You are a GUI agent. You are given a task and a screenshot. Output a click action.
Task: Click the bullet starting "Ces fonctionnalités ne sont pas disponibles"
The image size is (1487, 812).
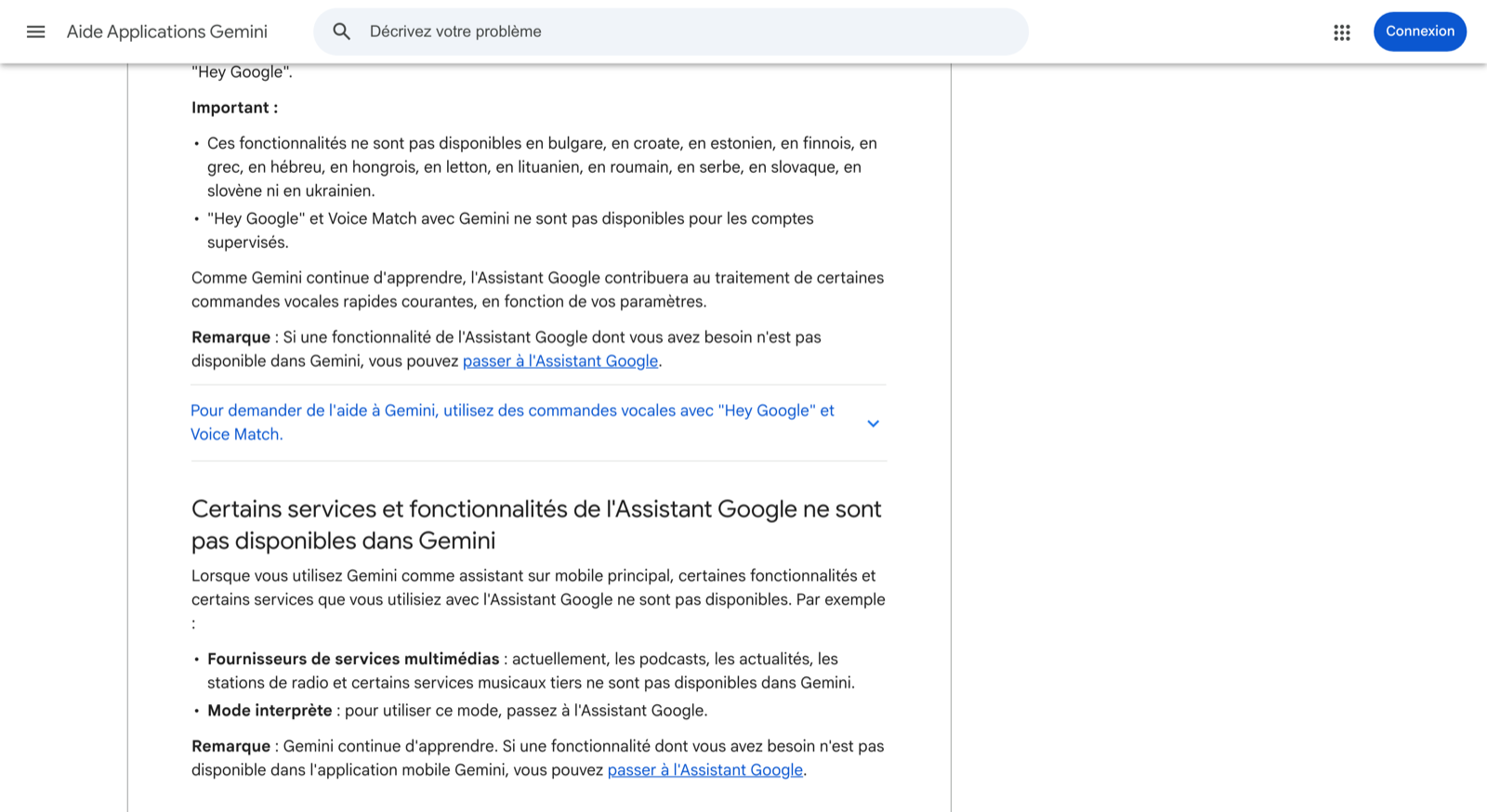542,167
